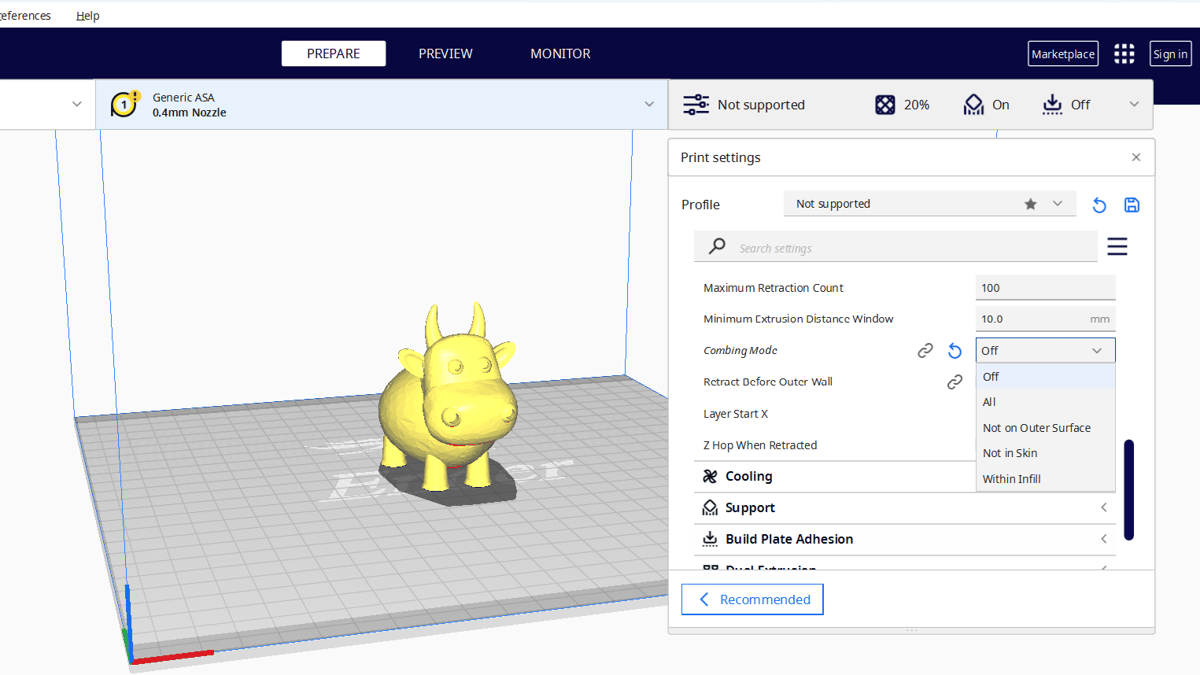The width and height of the screenshot is (1200, 675).
Task: Click the hamburger settings visibility menu icon
Action: (1117, 247)
